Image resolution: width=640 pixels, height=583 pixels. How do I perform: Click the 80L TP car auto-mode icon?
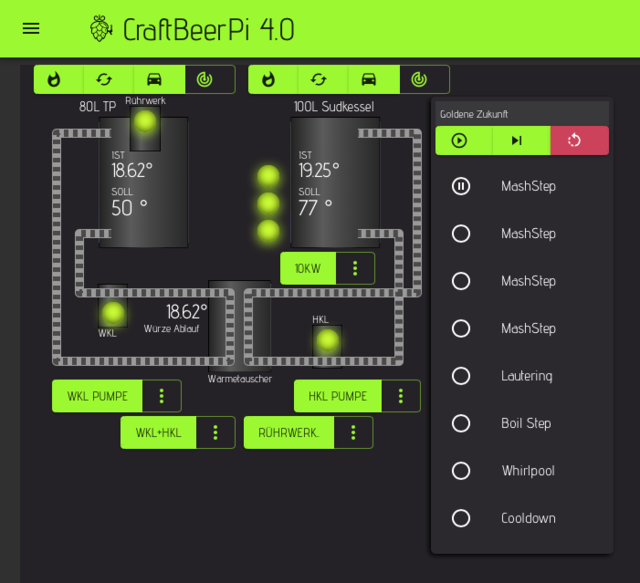(x=154, y=79)
